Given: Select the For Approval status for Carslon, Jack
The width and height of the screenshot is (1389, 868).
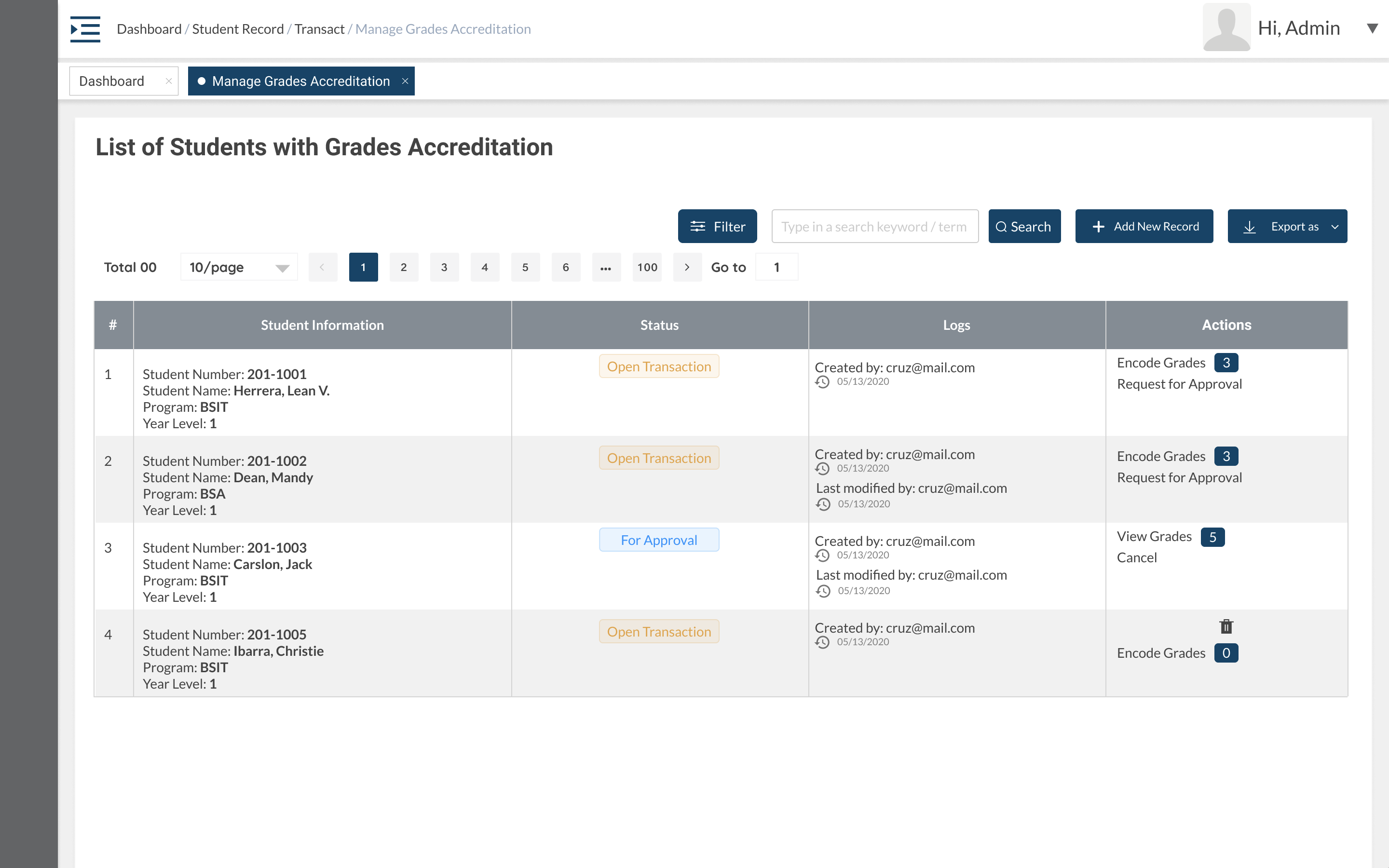Looking at the screenshot, I should click(x=659, y=540).
